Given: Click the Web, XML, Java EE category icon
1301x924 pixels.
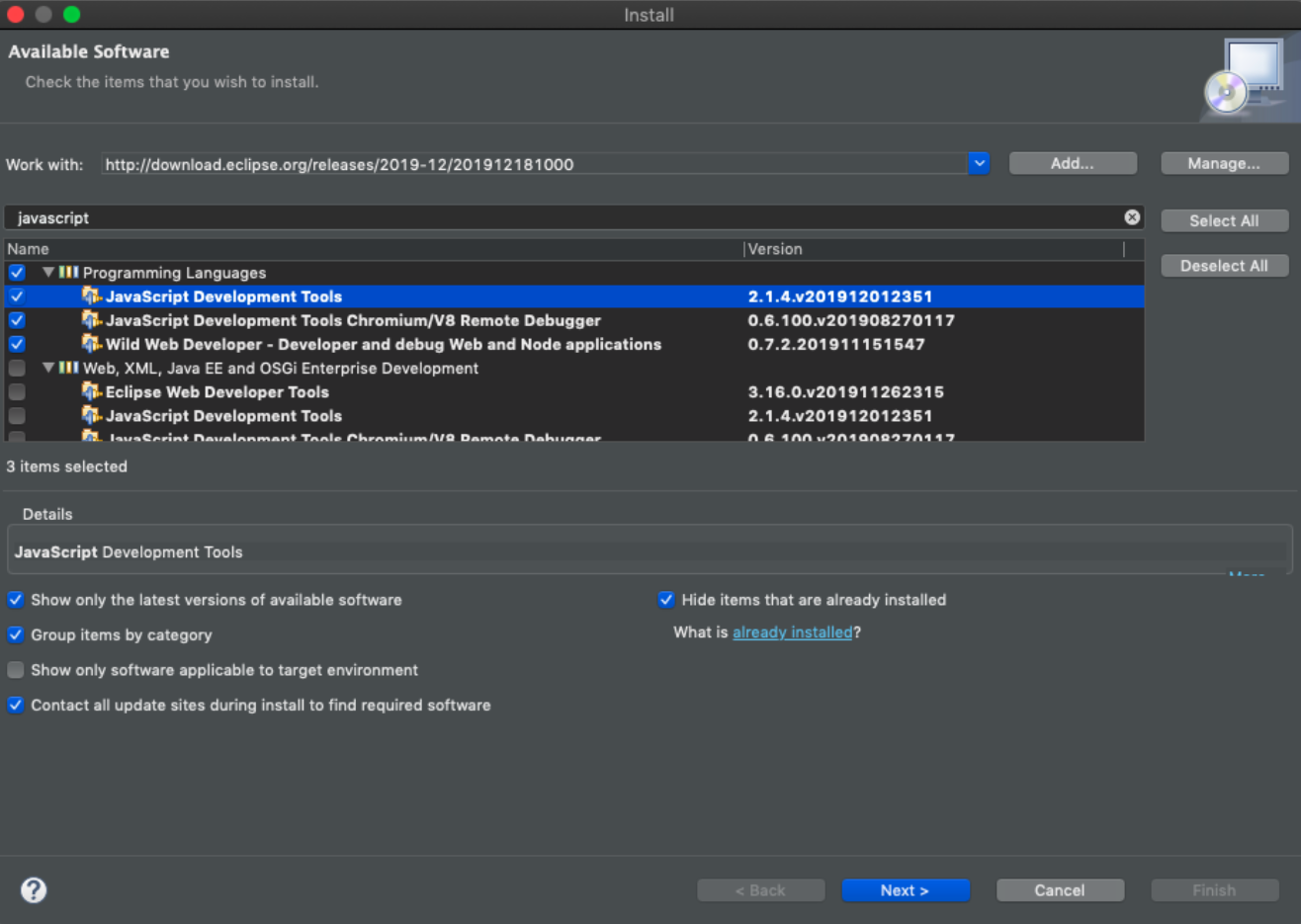Looking at the screenshot, I should [x=68, y=368].
